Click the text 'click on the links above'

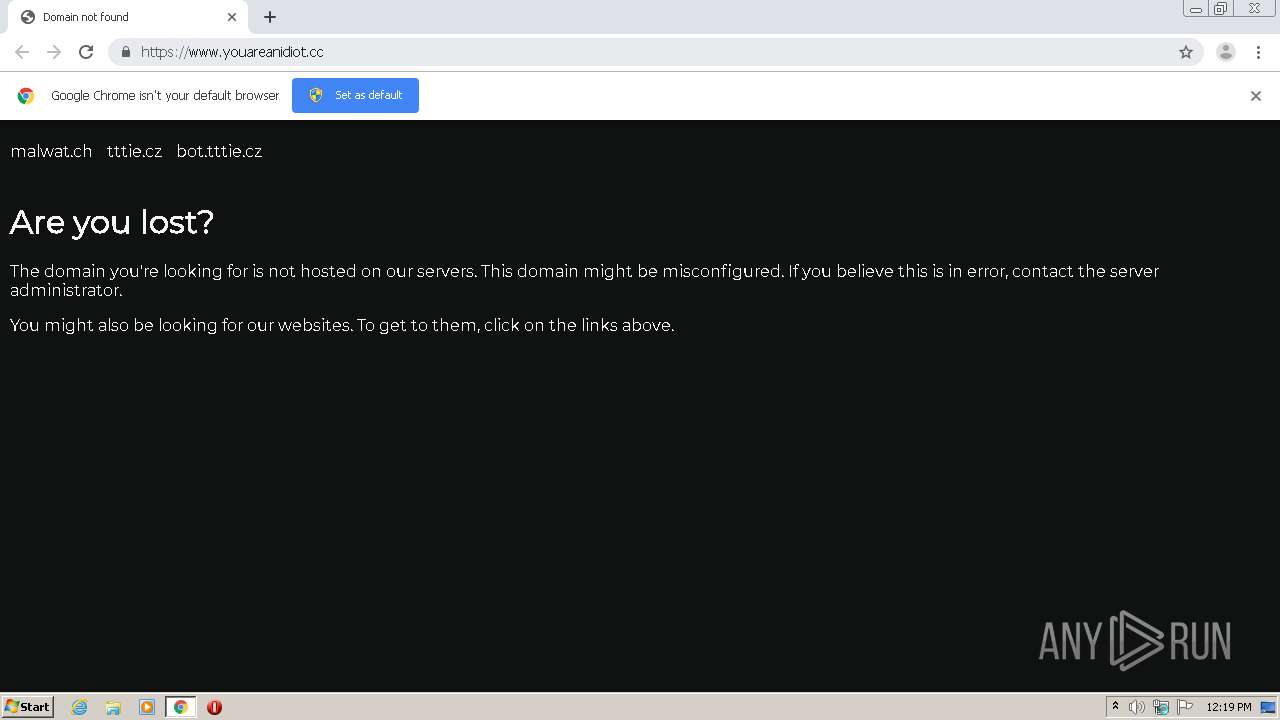coord(576,325)
